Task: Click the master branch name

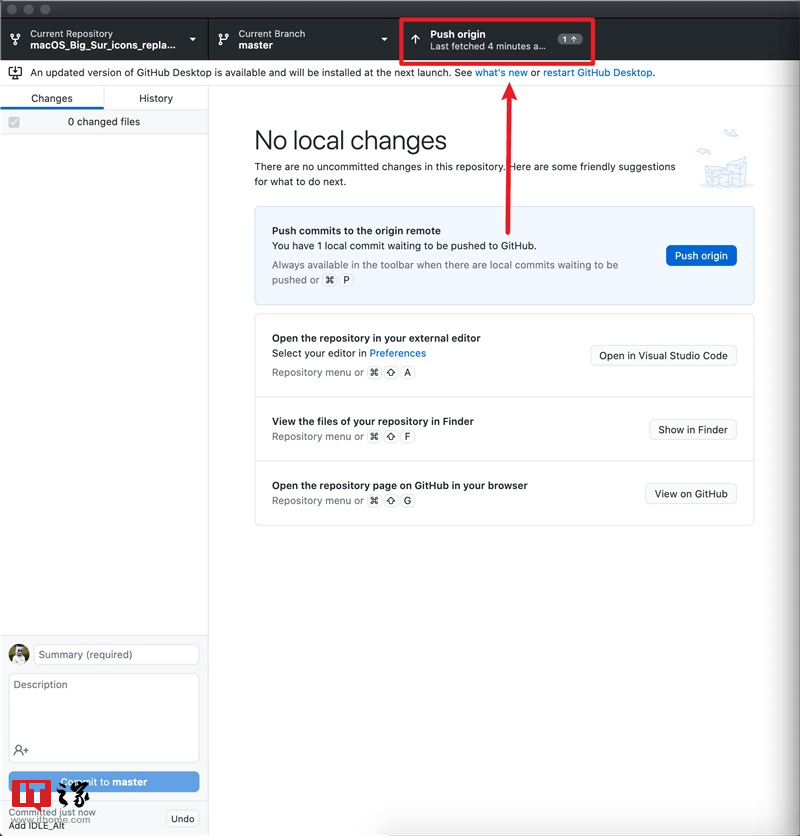Action: [255, 45]
